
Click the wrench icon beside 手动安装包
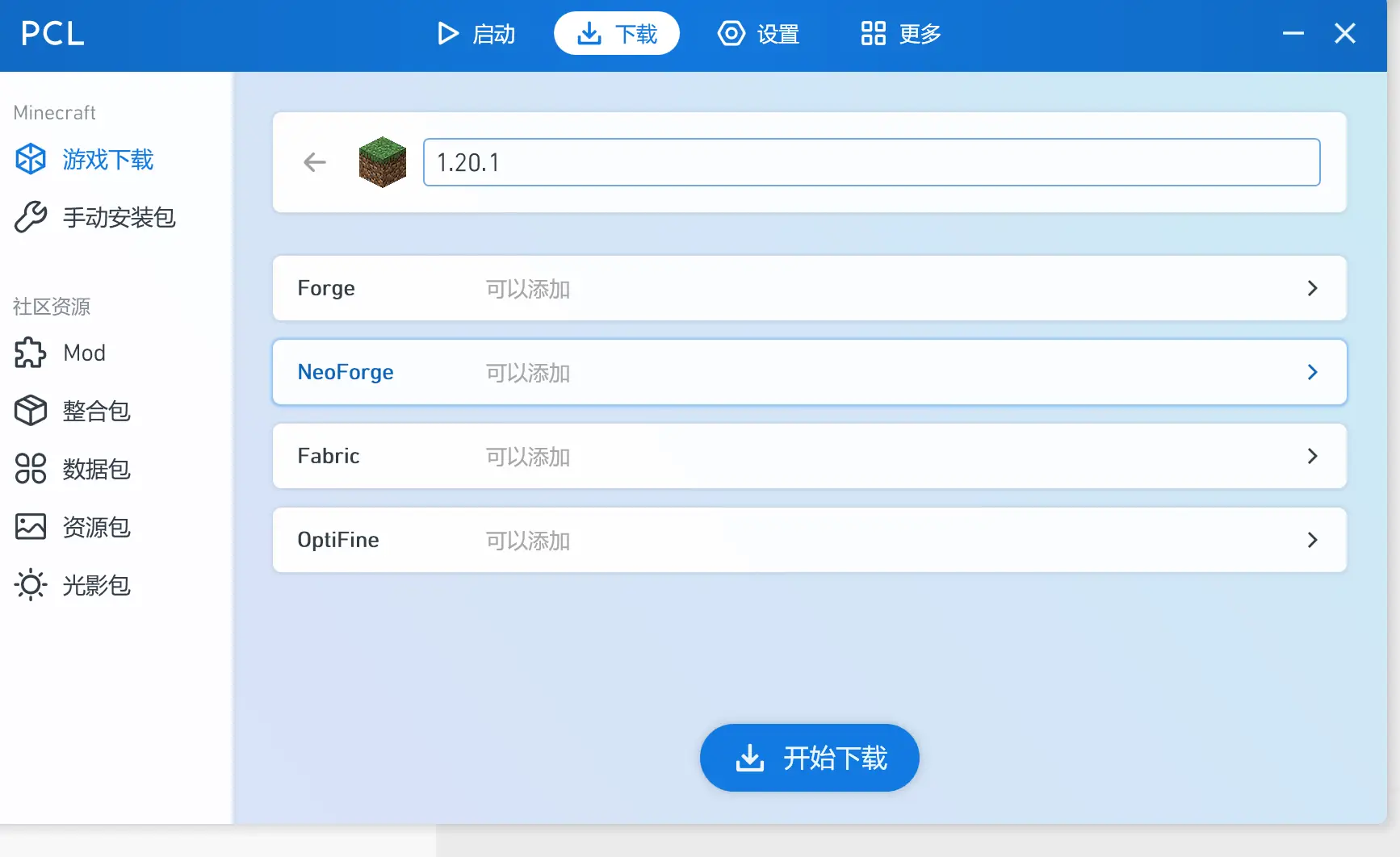tap(31, 217)
